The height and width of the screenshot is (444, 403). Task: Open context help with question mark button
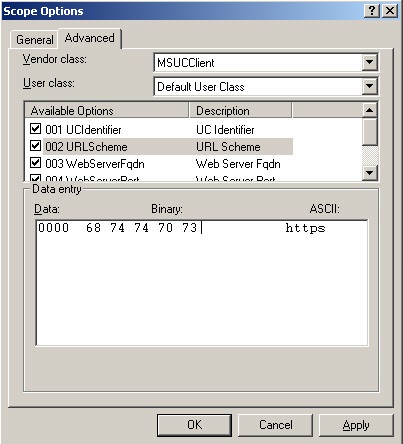(372, 11)
